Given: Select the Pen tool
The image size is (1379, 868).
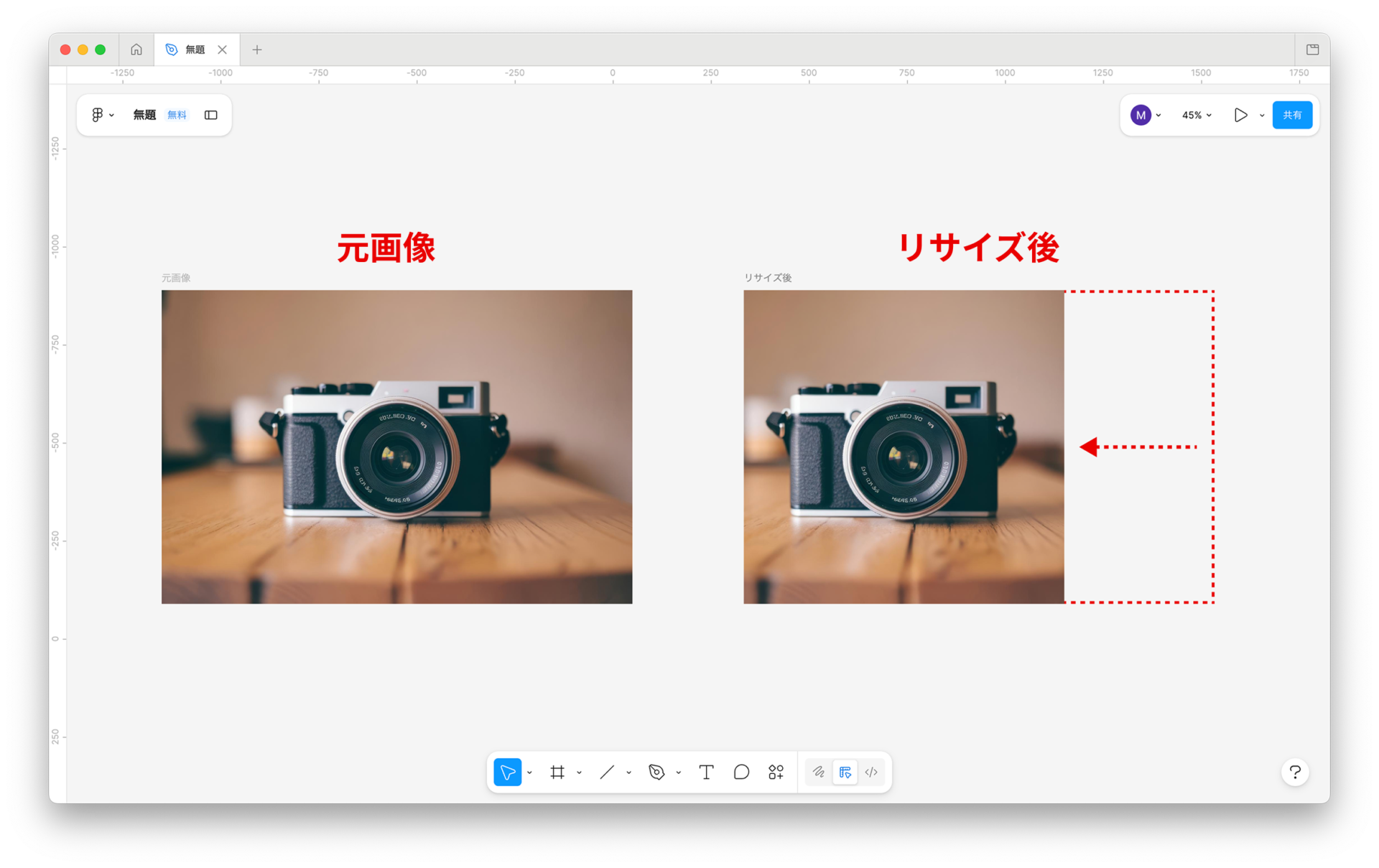Looking at the screenshot, I should pyautogui.click(x=656, y=772).
